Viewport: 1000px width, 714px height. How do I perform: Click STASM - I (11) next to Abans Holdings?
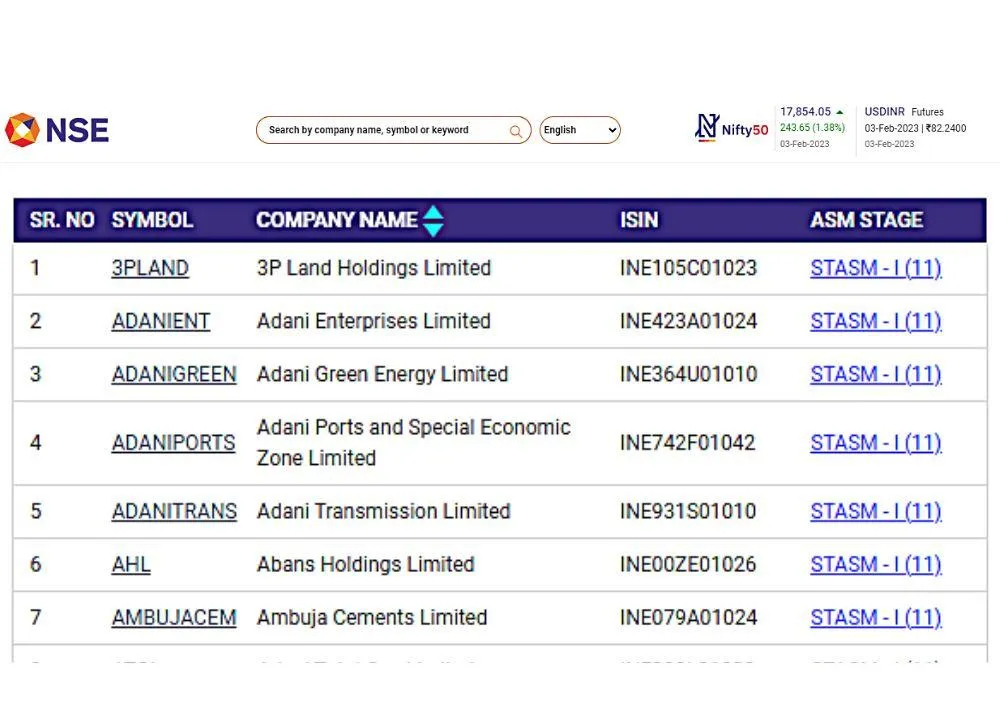pos(875,564)
